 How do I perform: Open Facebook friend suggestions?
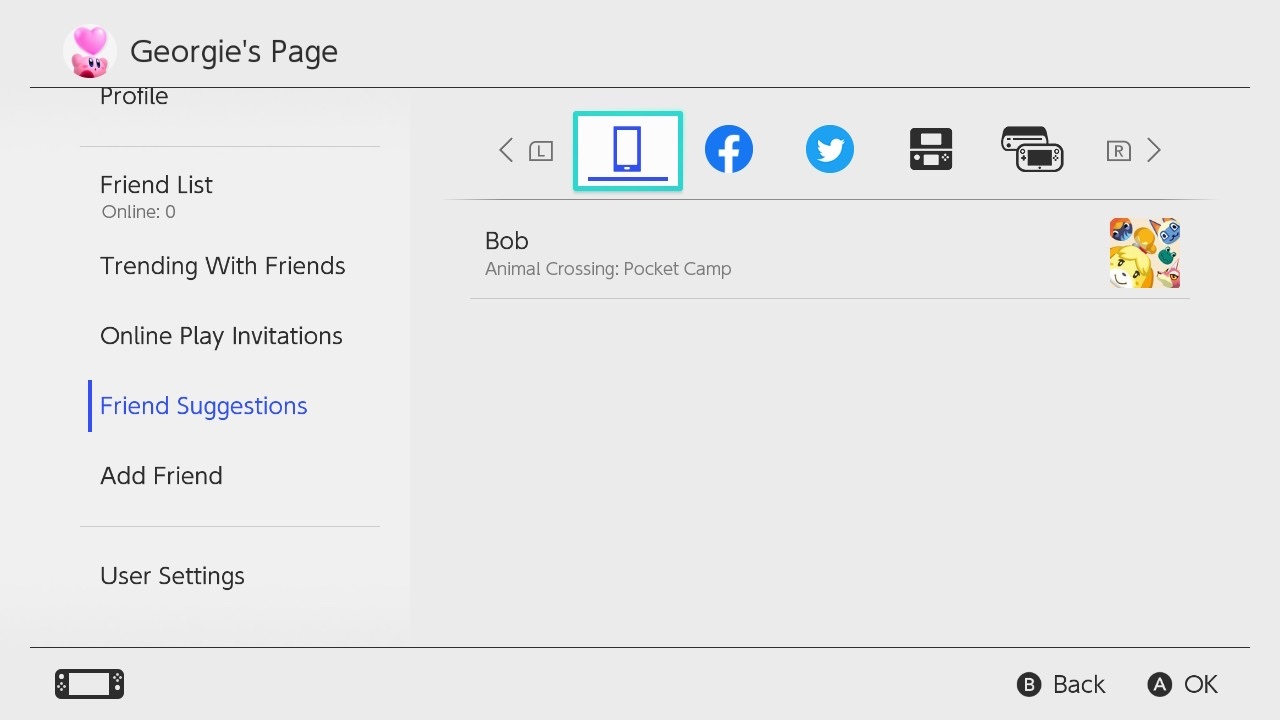coord(728,148)
